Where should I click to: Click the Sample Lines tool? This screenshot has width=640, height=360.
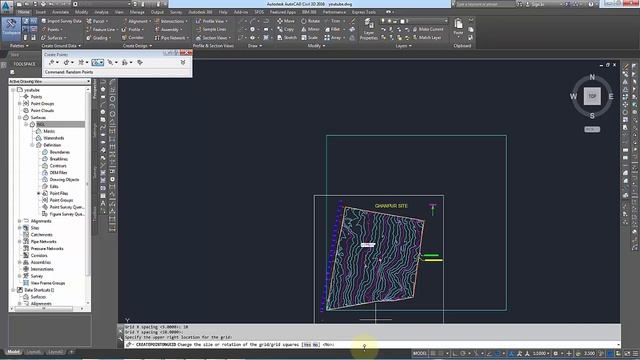pos(211,29)
